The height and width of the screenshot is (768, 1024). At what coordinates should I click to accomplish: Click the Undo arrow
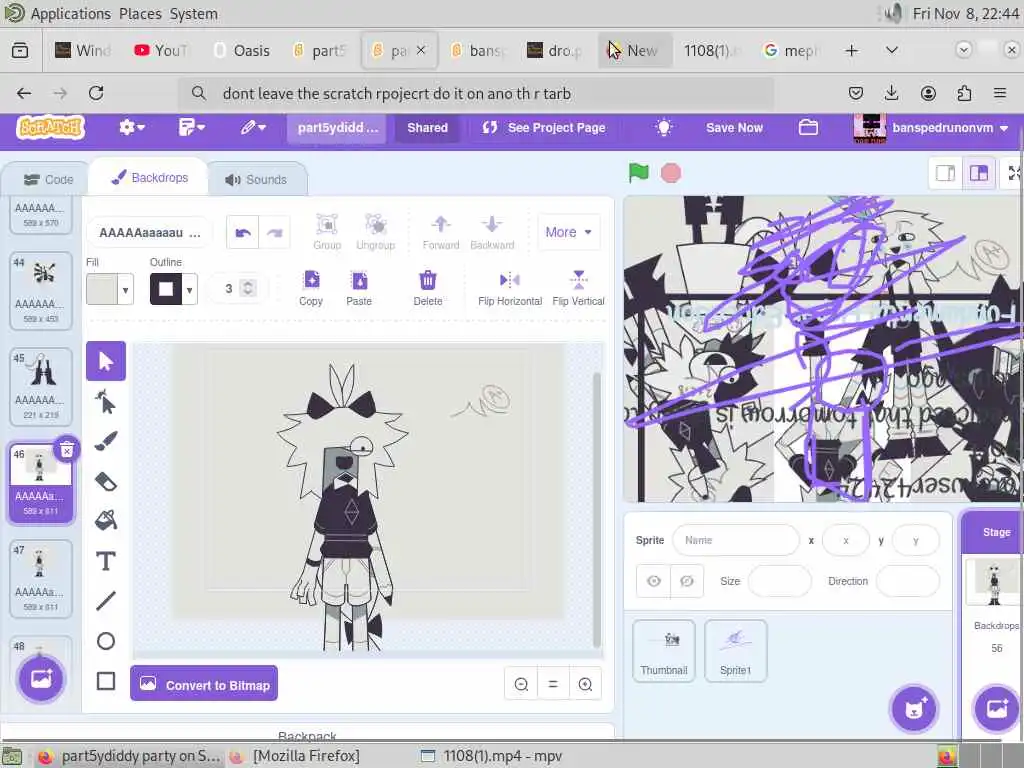click(x=243, y=232)
